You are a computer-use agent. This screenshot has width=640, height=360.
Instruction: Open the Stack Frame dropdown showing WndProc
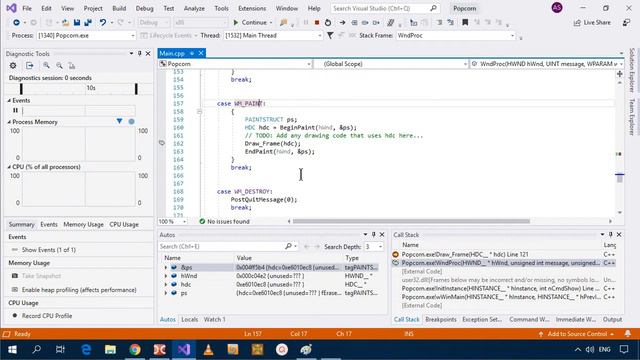click(456, 36)
